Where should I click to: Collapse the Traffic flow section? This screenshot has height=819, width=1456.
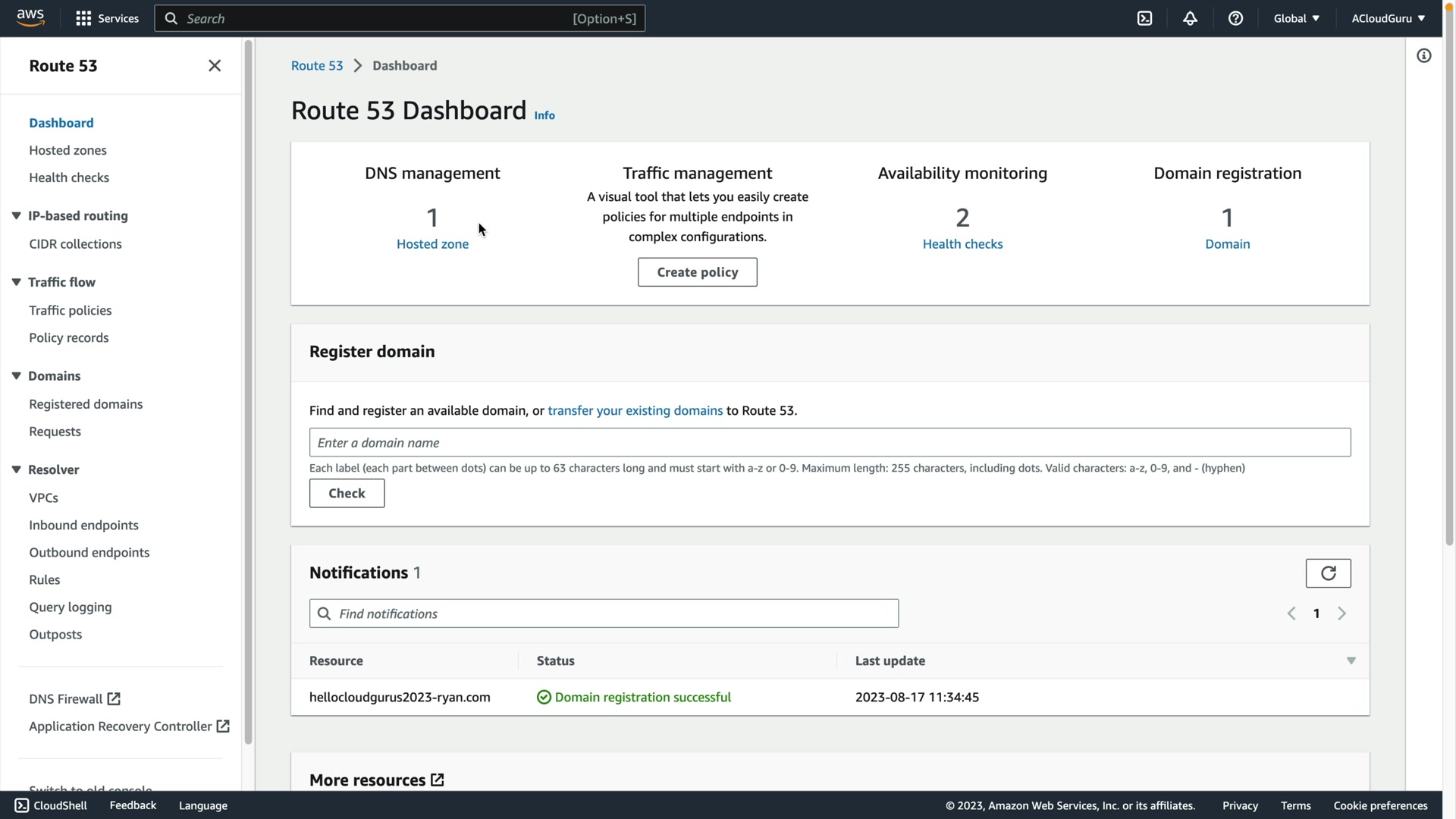[x=16, y=282]
